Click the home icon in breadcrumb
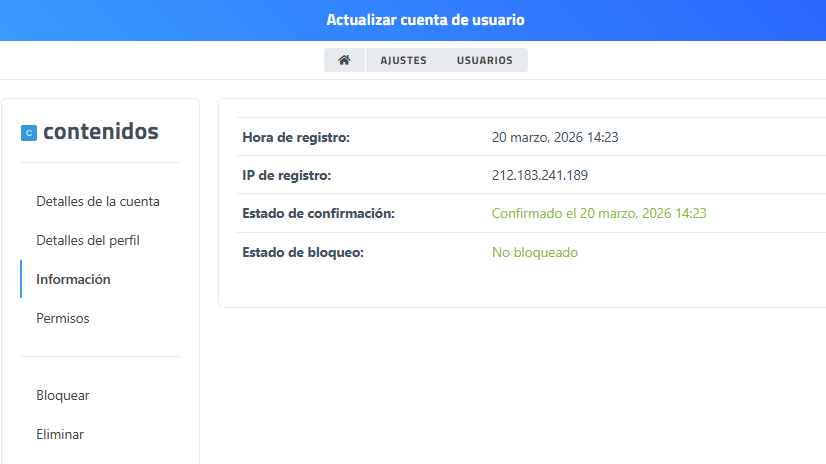This screenshot has height=464, width=826. (x=344, y=60)
